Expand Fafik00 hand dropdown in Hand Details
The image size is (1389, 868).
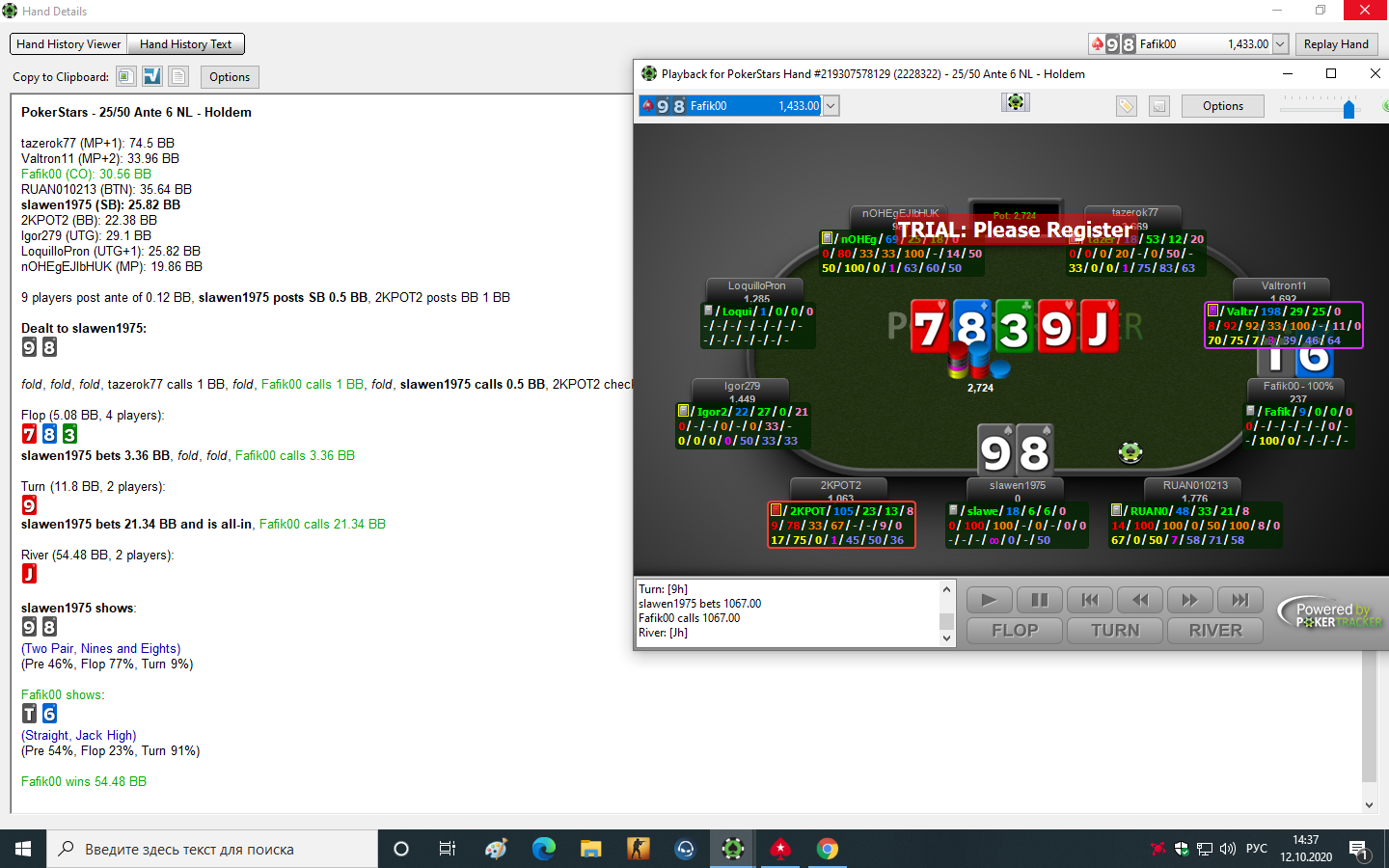coord(1280,44)
